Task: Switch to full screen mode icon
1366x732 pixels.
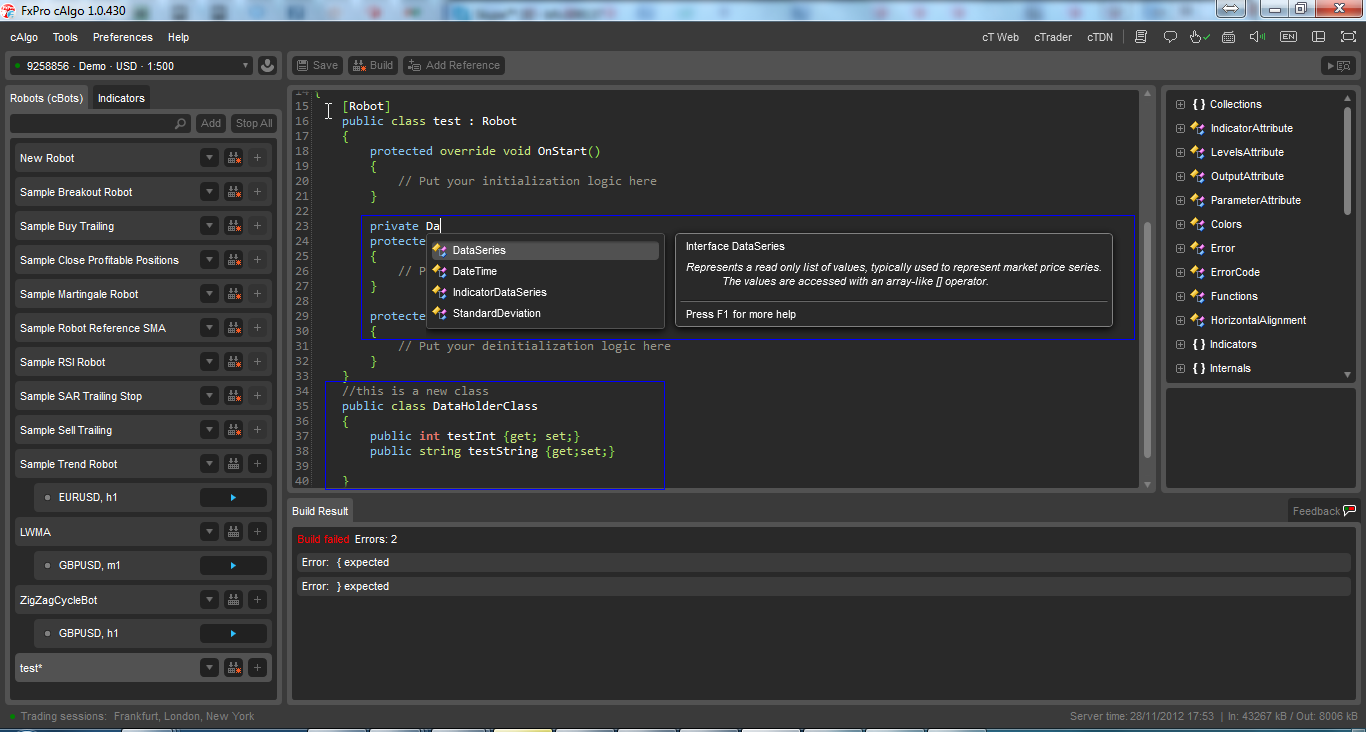Action: pyautogui.click(x=1348, y=37)
